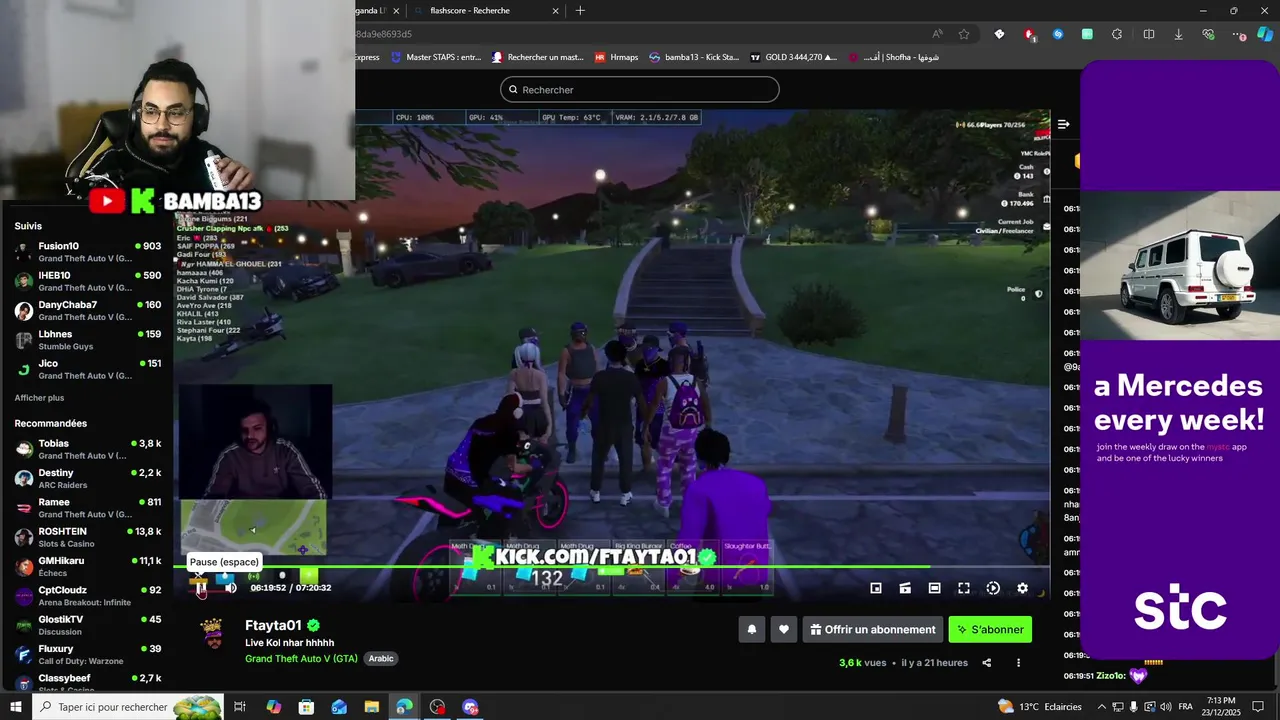Expand followed channels with Afficher plus

[x=39, y=398]
